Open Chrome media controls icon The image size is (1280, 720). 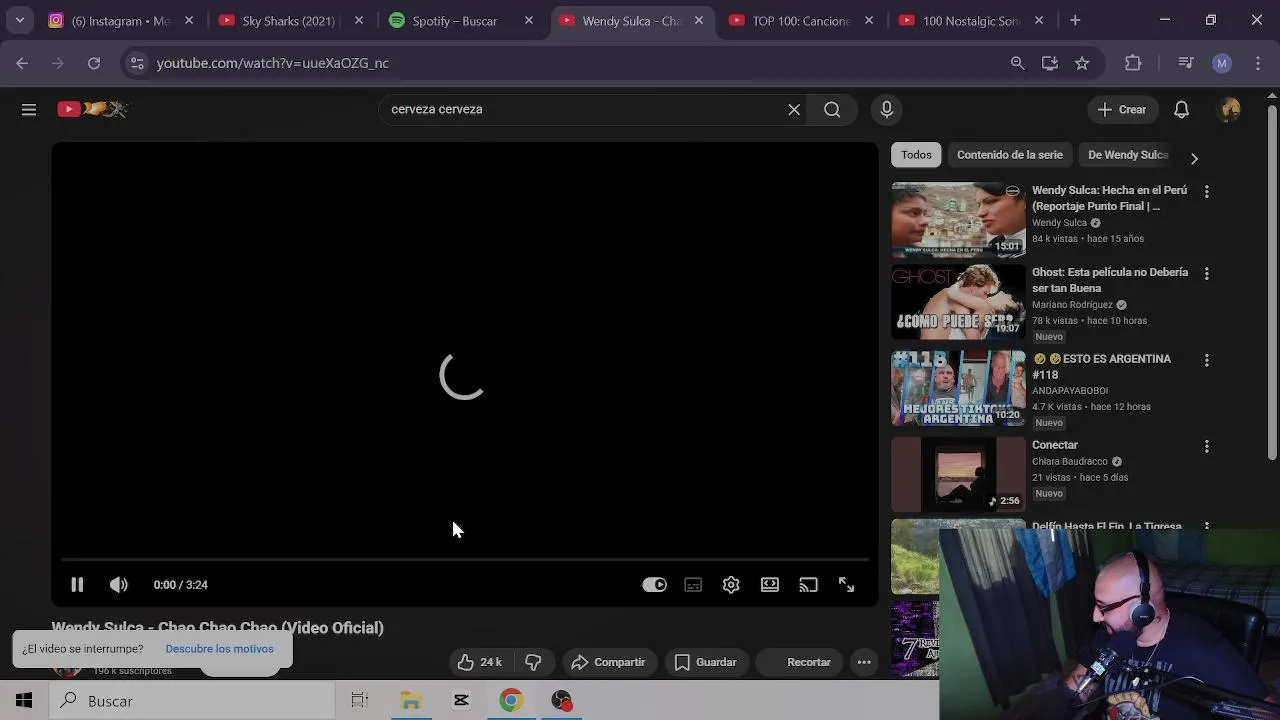[1186, 63]
